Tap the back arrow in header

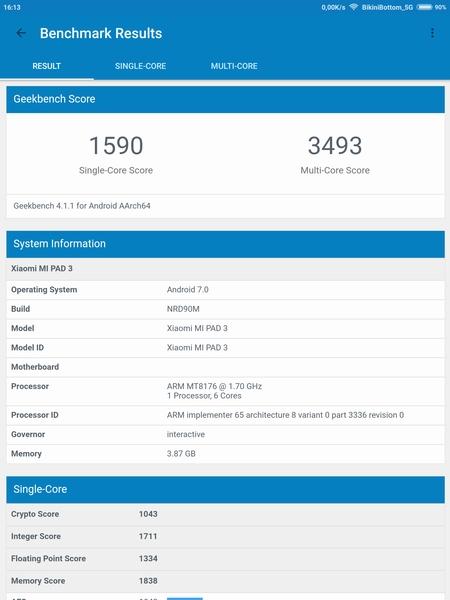coord(21,33)
